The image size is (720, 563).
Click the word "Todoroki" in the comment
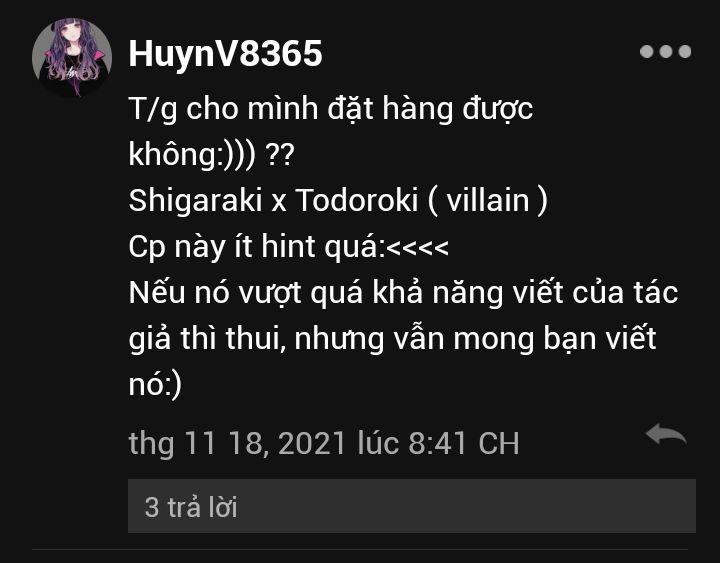357,200
